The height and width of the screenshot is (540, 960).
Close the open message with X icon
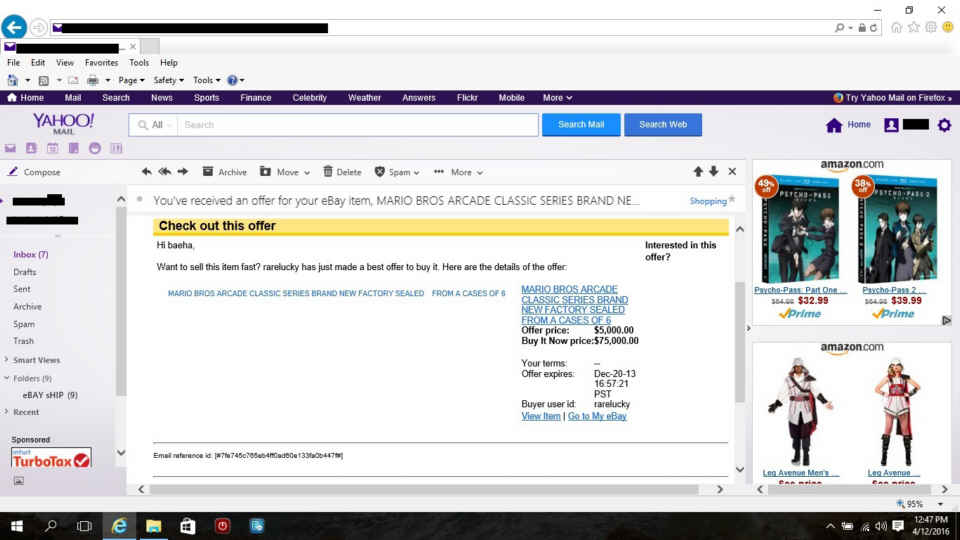[x=732, y=171]
